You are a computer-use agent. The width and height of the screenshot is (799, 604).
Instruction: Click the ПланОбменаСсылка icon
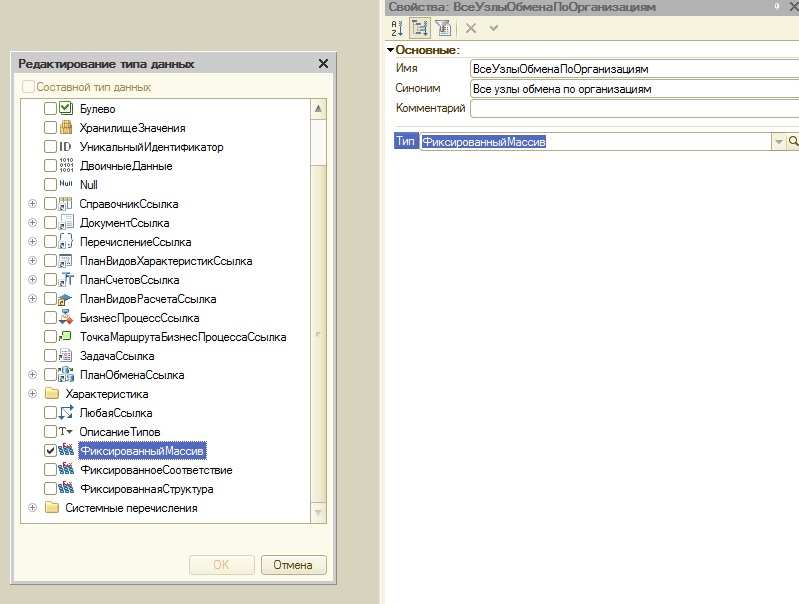pos(66,374)
